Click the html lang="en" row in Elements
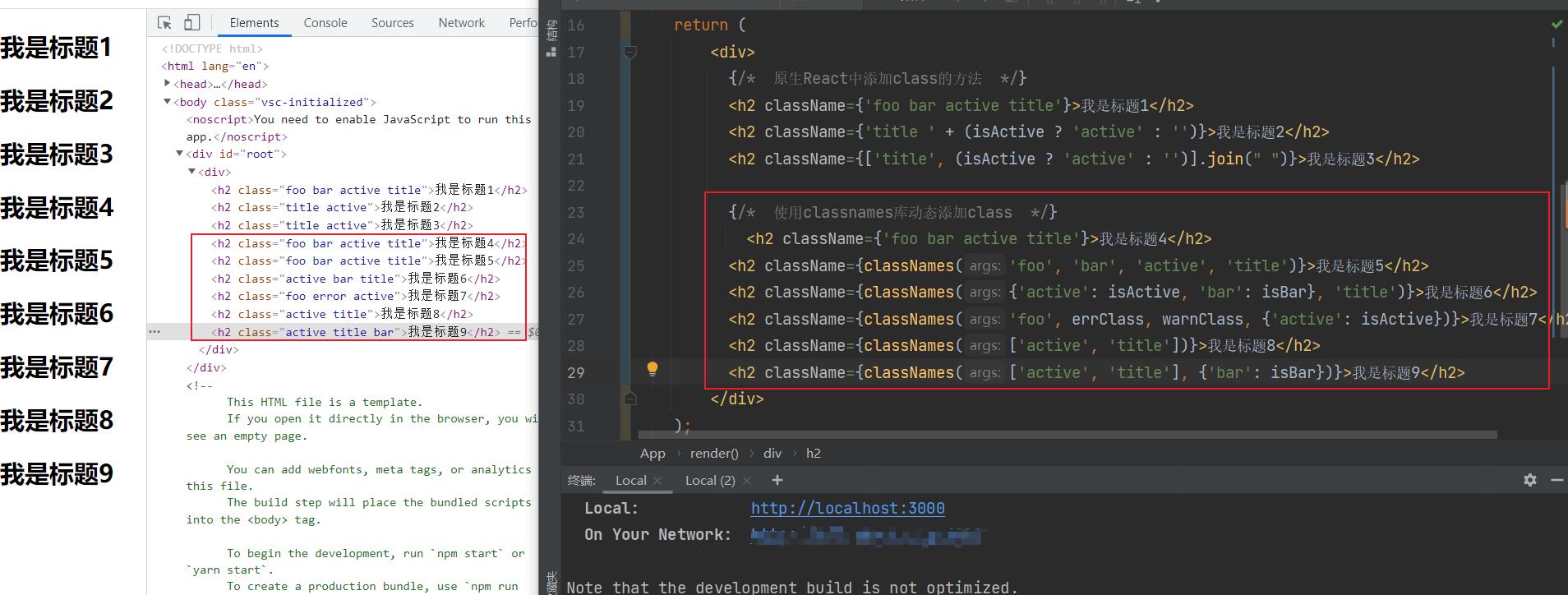 click(215, 66)
